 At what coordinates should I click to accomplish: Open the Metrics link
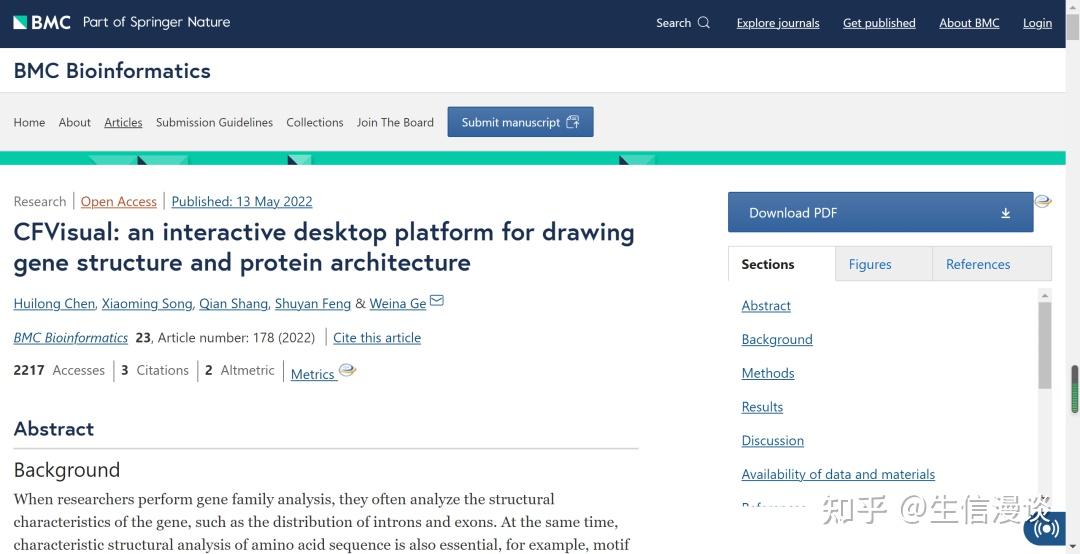point(313,374)
